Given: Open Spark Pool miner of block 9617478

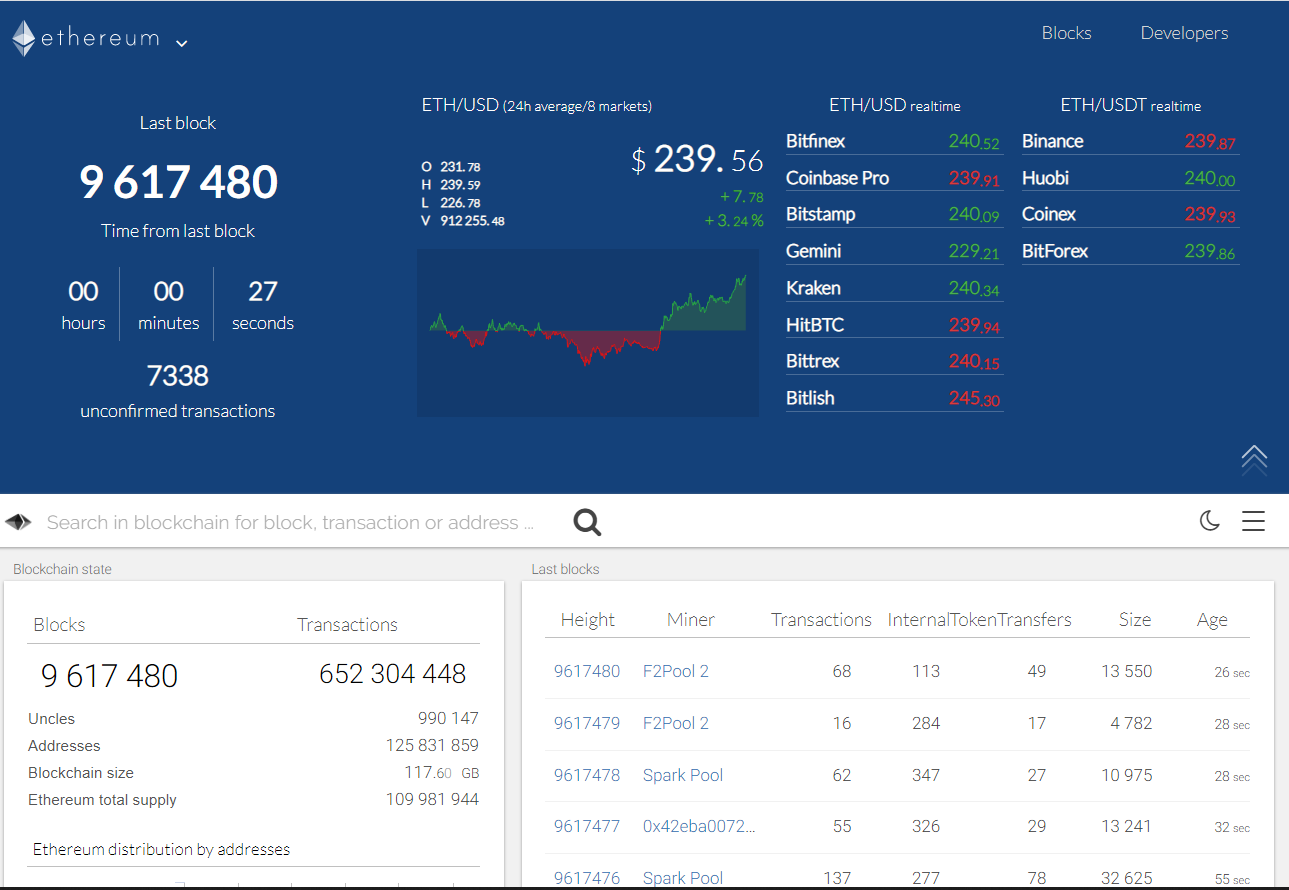Looking at the screenshot, I should [x=683, y=776].
